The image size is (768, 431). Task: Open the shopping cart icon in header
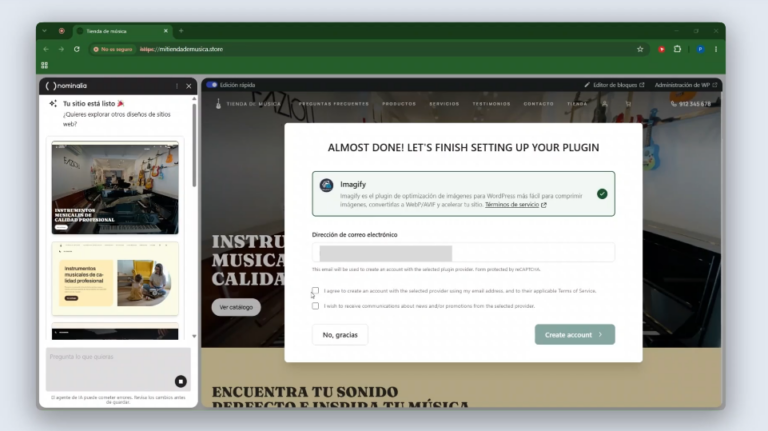coord(628,104)
